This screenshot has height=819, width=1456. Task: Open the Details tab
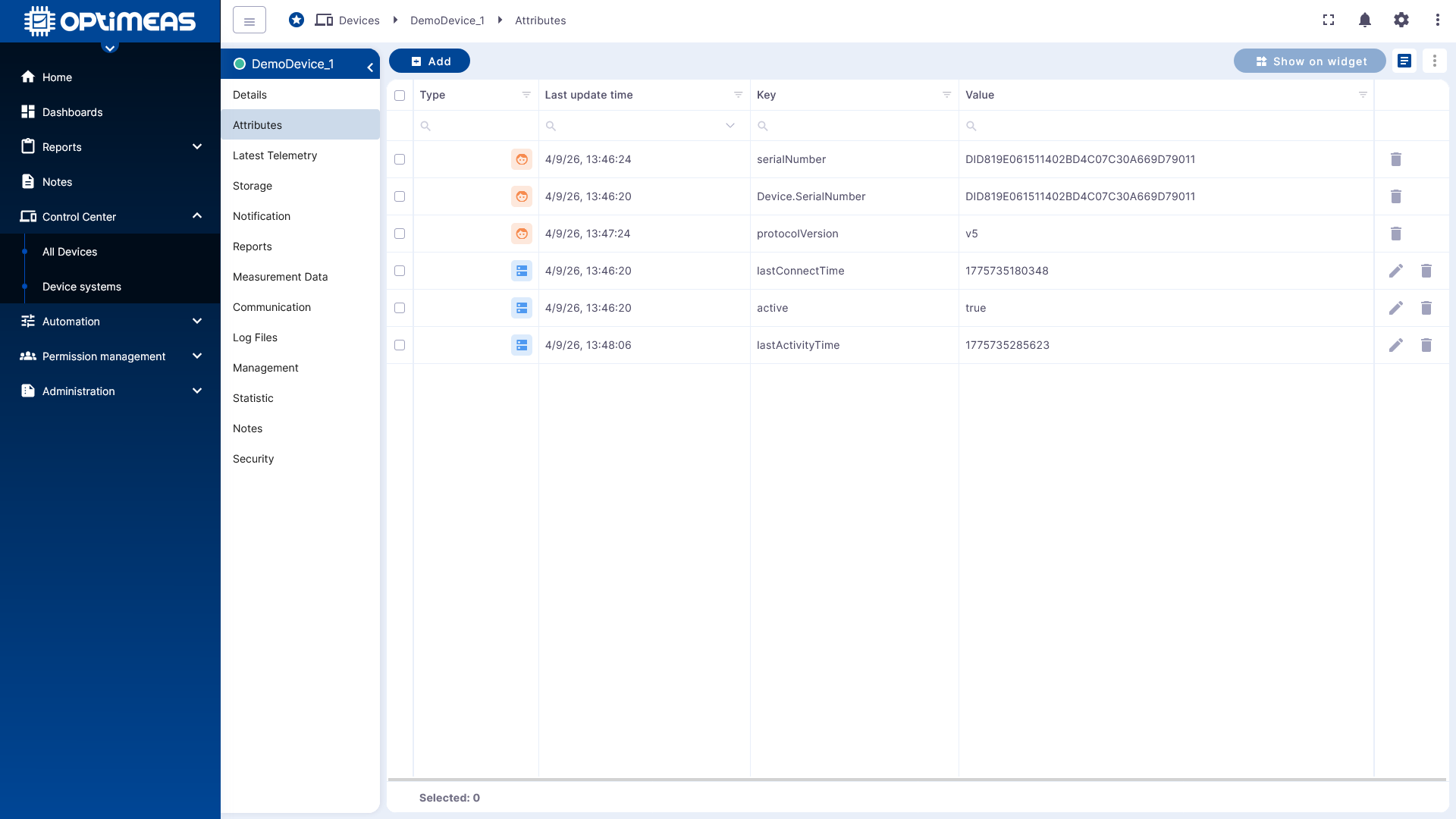300,95
